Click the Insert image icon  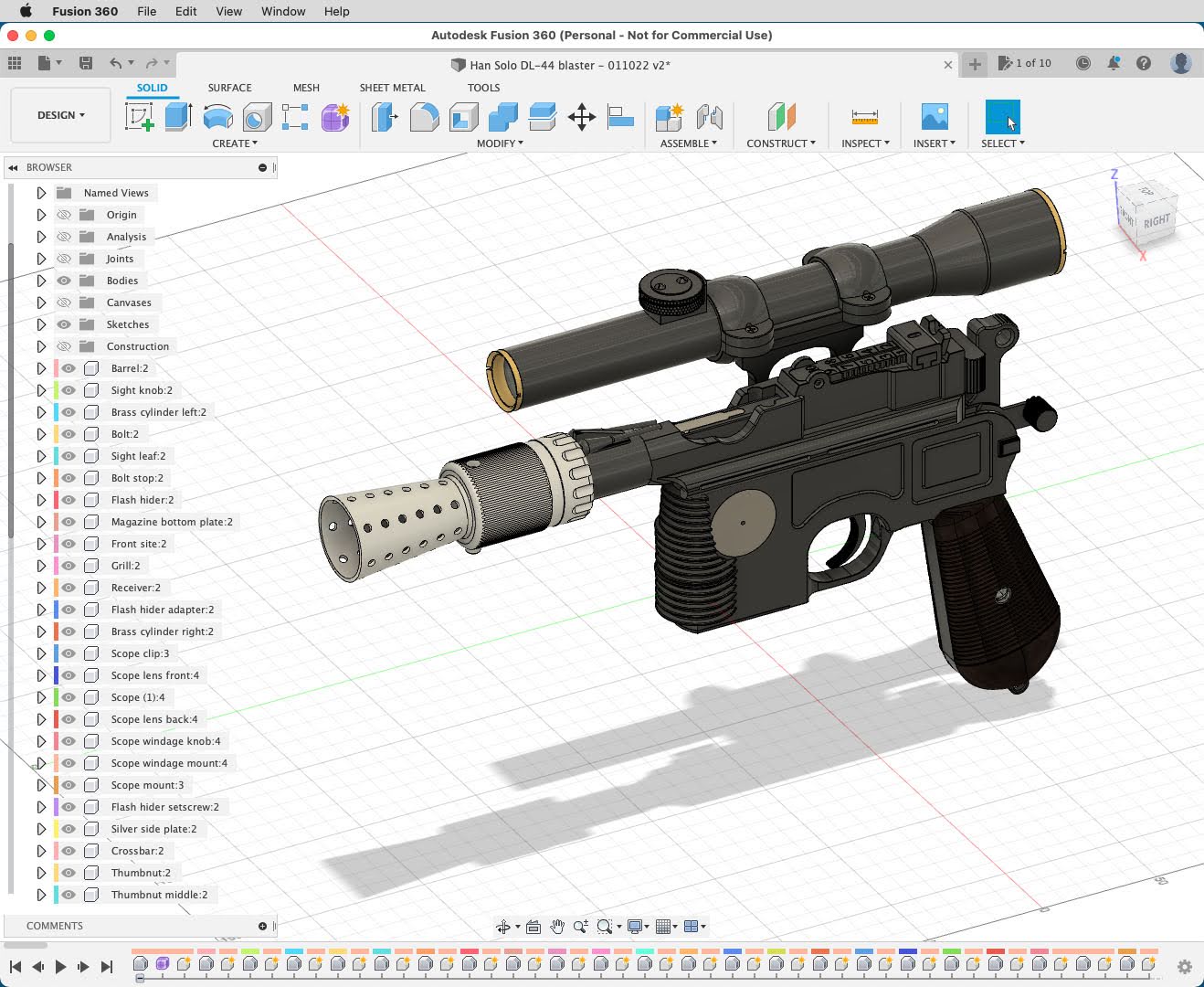pos(935,117)
